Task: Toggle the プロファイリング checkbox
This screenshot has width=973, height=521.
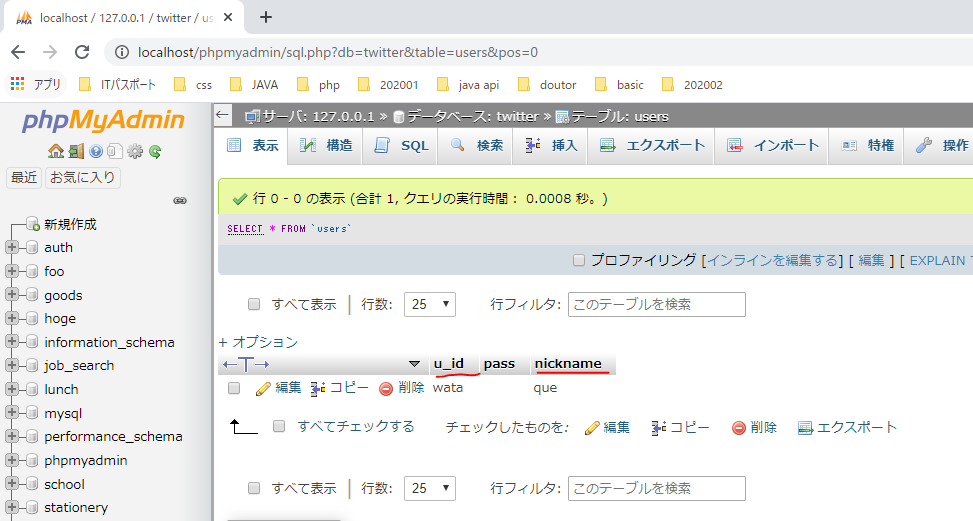Action: (579, 260)
